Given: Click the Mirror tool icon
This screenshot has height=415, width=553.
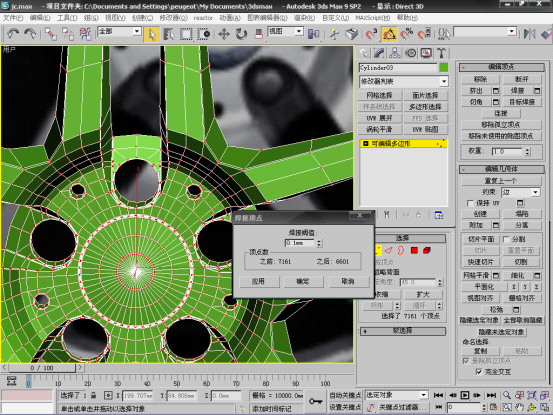Looking at the screenshot, I should (x=529, y=34).
